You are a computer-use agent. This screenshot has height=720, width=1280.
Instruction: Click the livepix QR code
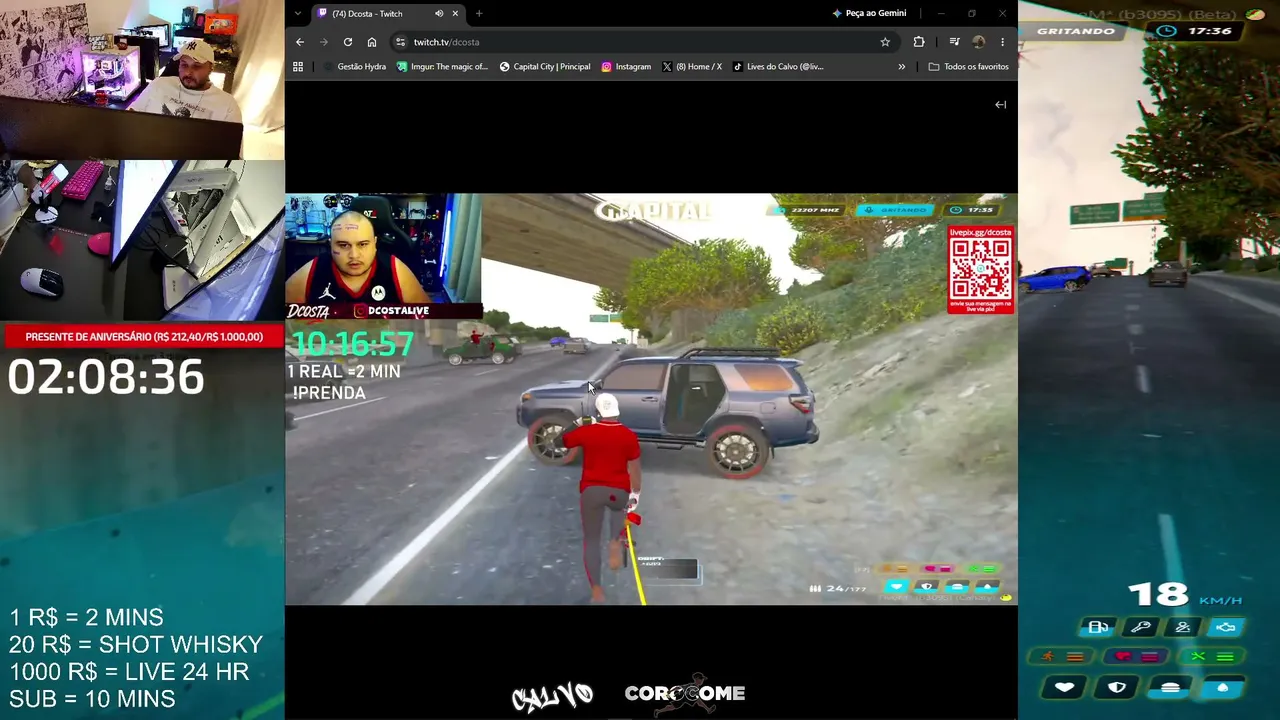click(x=981, y=270)
